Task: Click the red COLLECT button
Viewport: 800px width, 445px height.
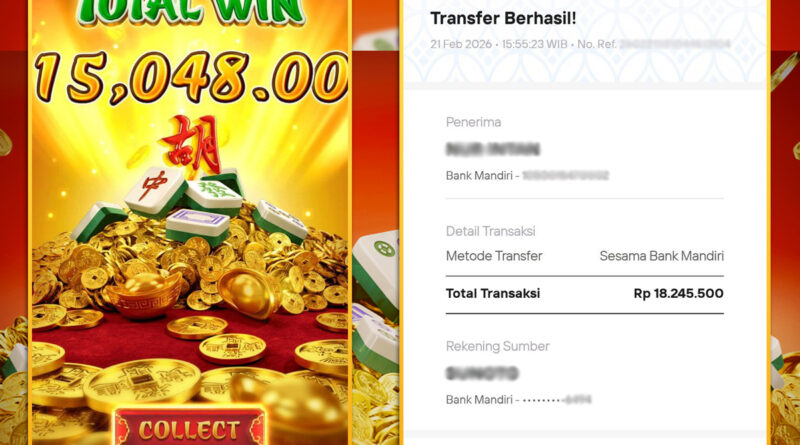Action: (x=189, y=426)
